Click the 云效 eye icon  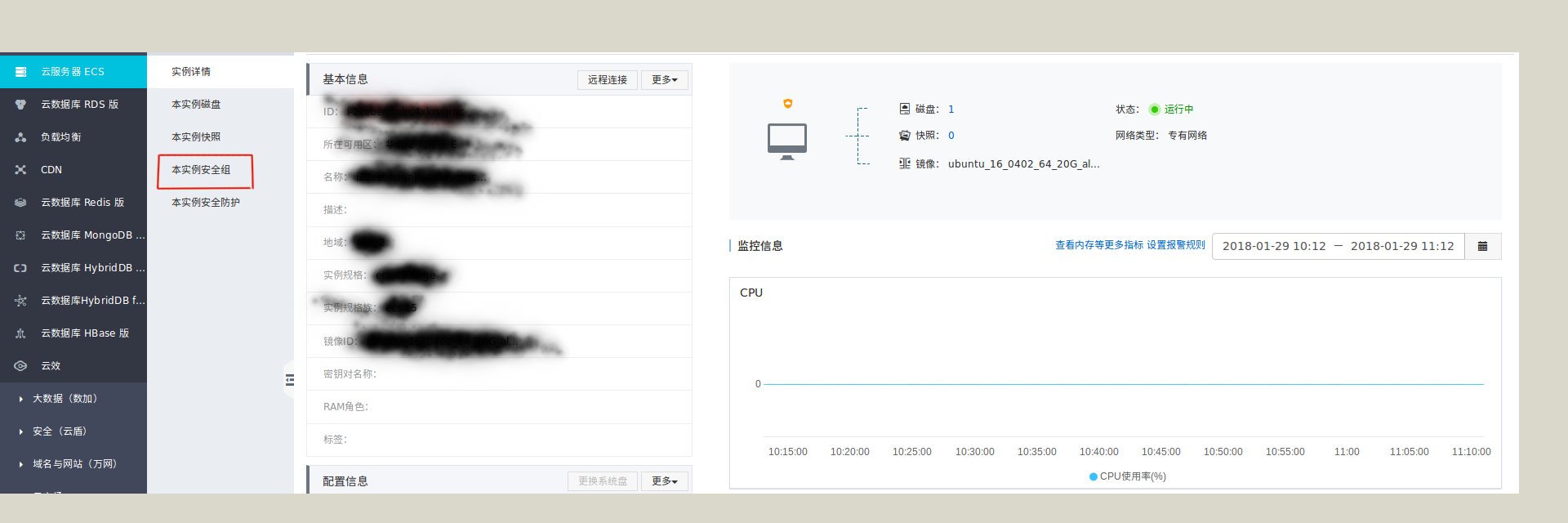pyautogui.click(x=21, y=366)
